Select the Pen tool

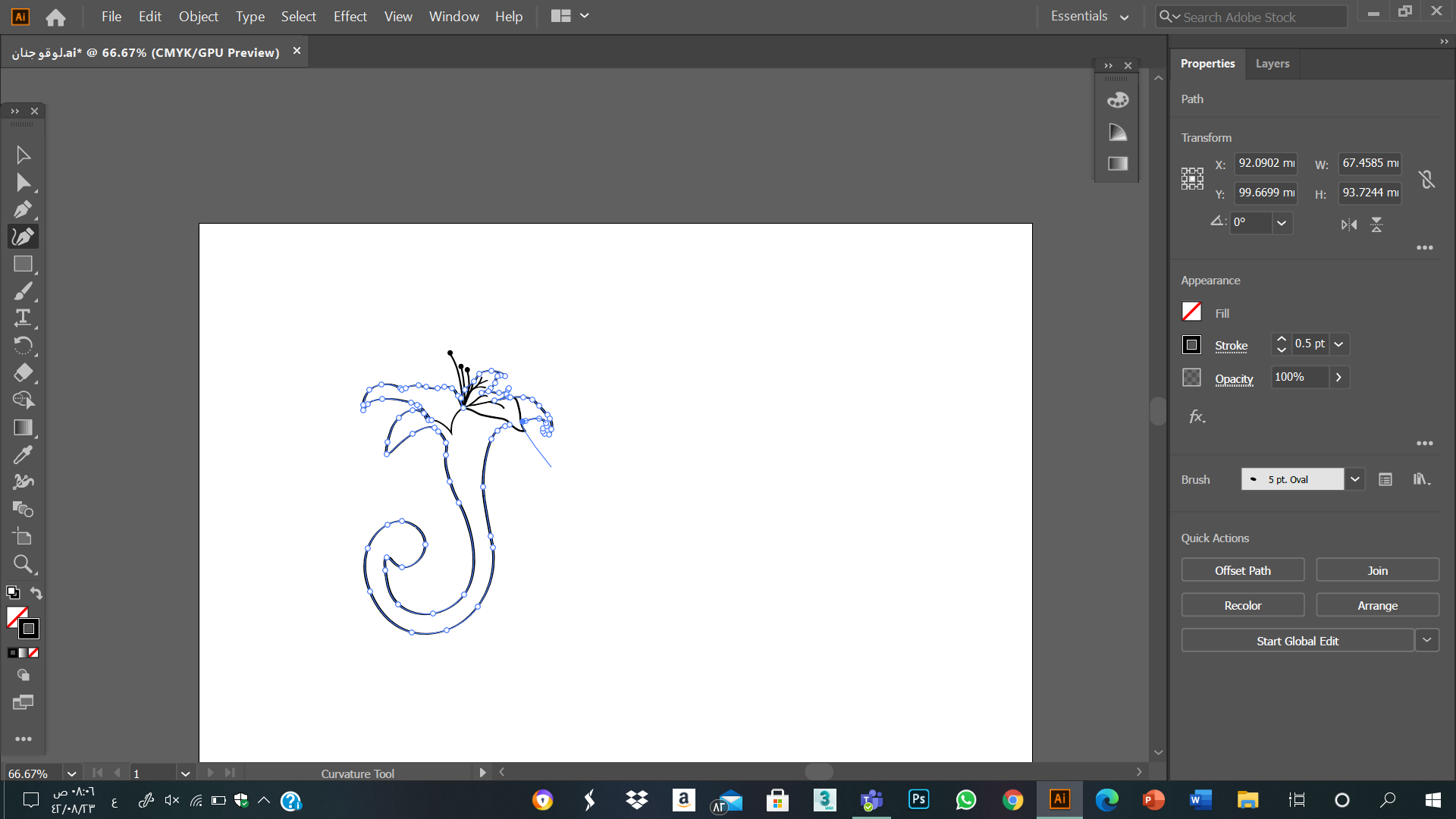(x=23, y=209)
